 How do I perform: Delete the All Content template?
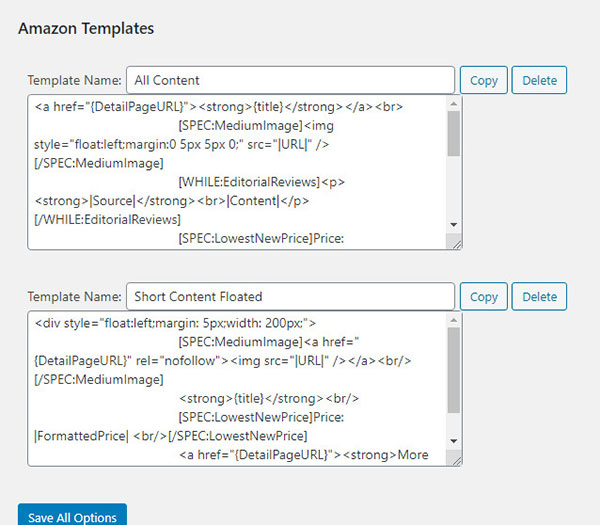[x=539, y=80]
